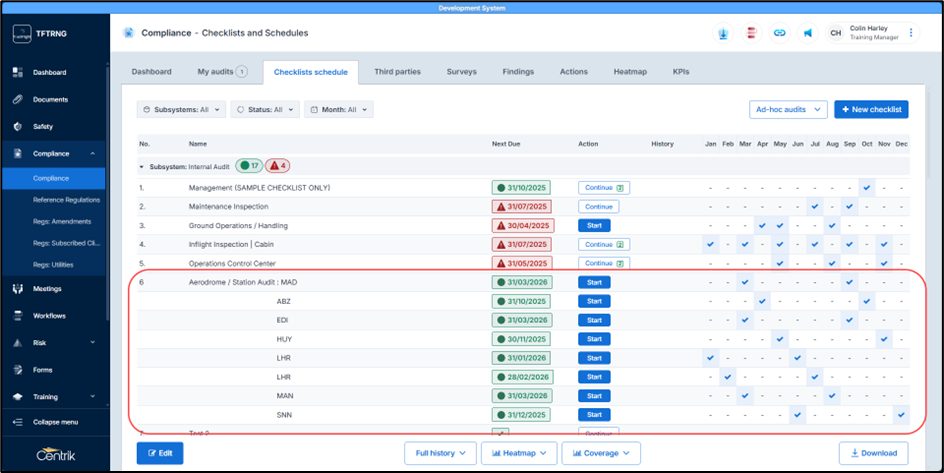
Task: Click the New checklist button
Action: tap(871, 109)
